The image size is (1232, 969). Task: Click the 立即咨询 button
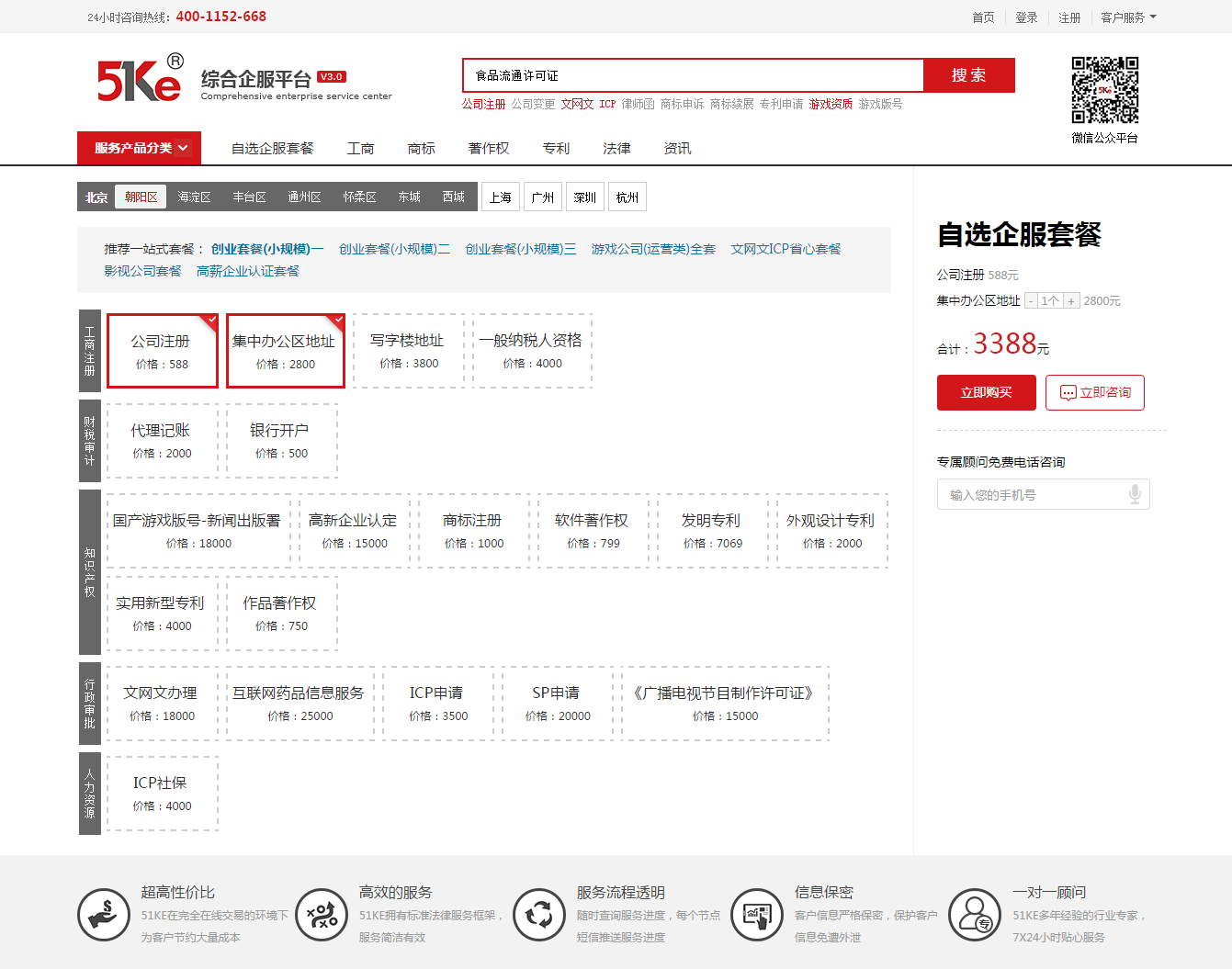(x=1095, y=392)
